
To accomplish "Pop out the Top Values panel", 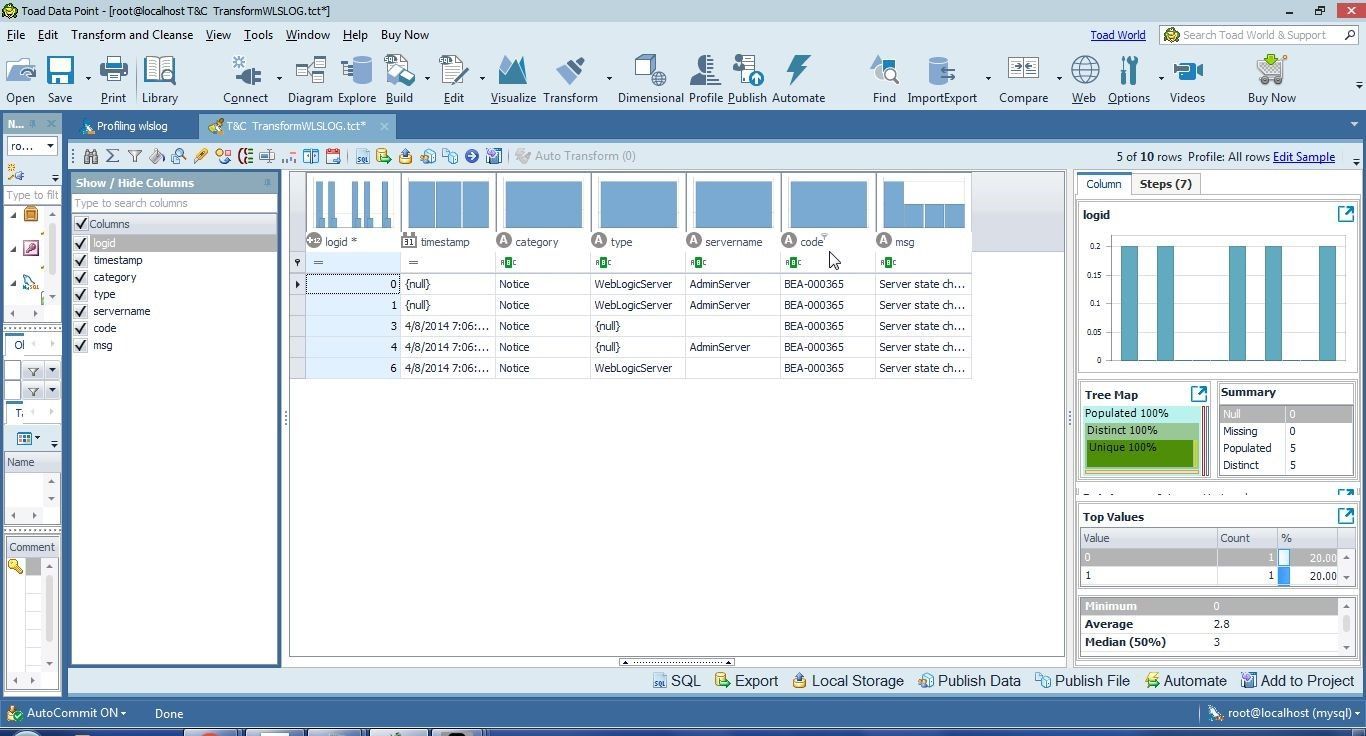I will point(1345,516).
